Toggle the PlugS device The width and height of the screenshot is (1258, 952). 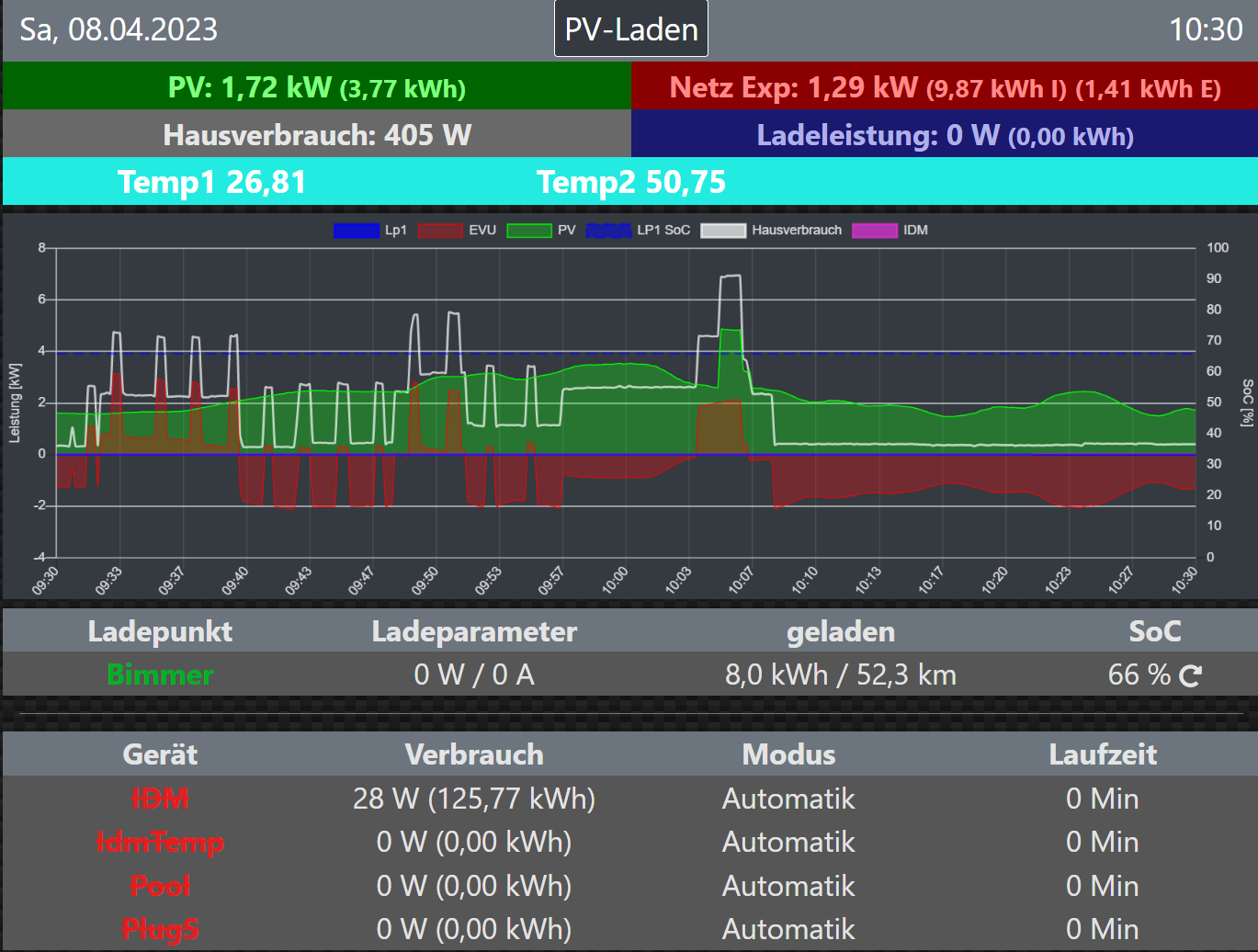(160, 929)
